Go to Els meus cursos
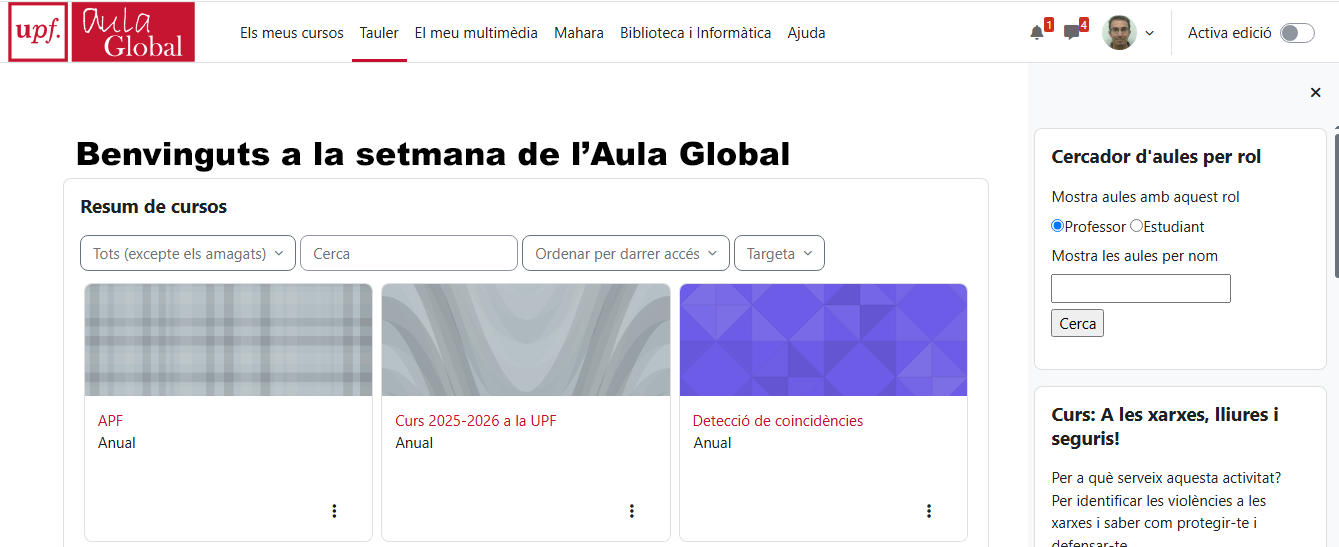Screen dimensions: 1339x547 (x=292, y=33)
